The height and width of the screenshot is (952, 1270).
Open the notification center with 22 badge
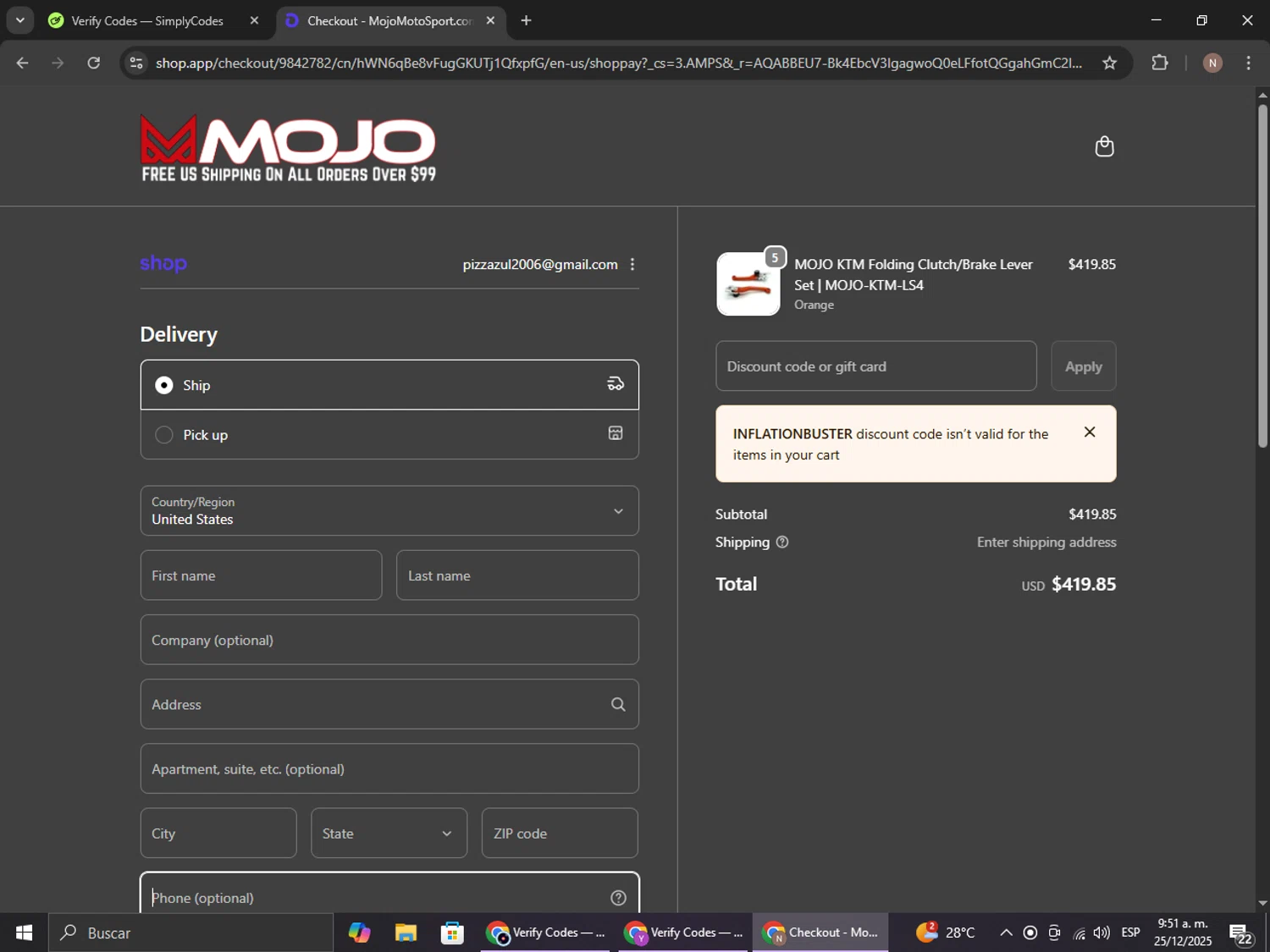coord(1240,933)
